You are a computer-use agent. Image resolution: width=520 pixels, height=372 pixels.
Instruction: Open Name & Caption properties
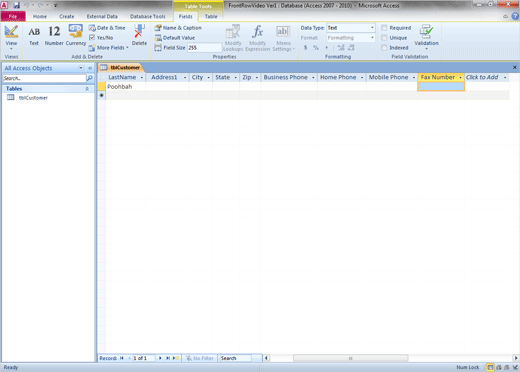pyautogui.click(x=178, y=28)
